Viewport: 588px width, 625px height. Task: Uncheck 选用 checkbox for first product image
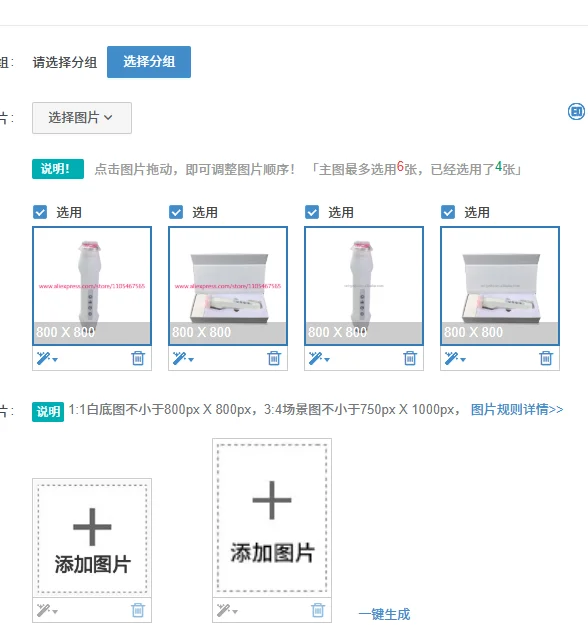pyautogui.click(x=40, y=212)
